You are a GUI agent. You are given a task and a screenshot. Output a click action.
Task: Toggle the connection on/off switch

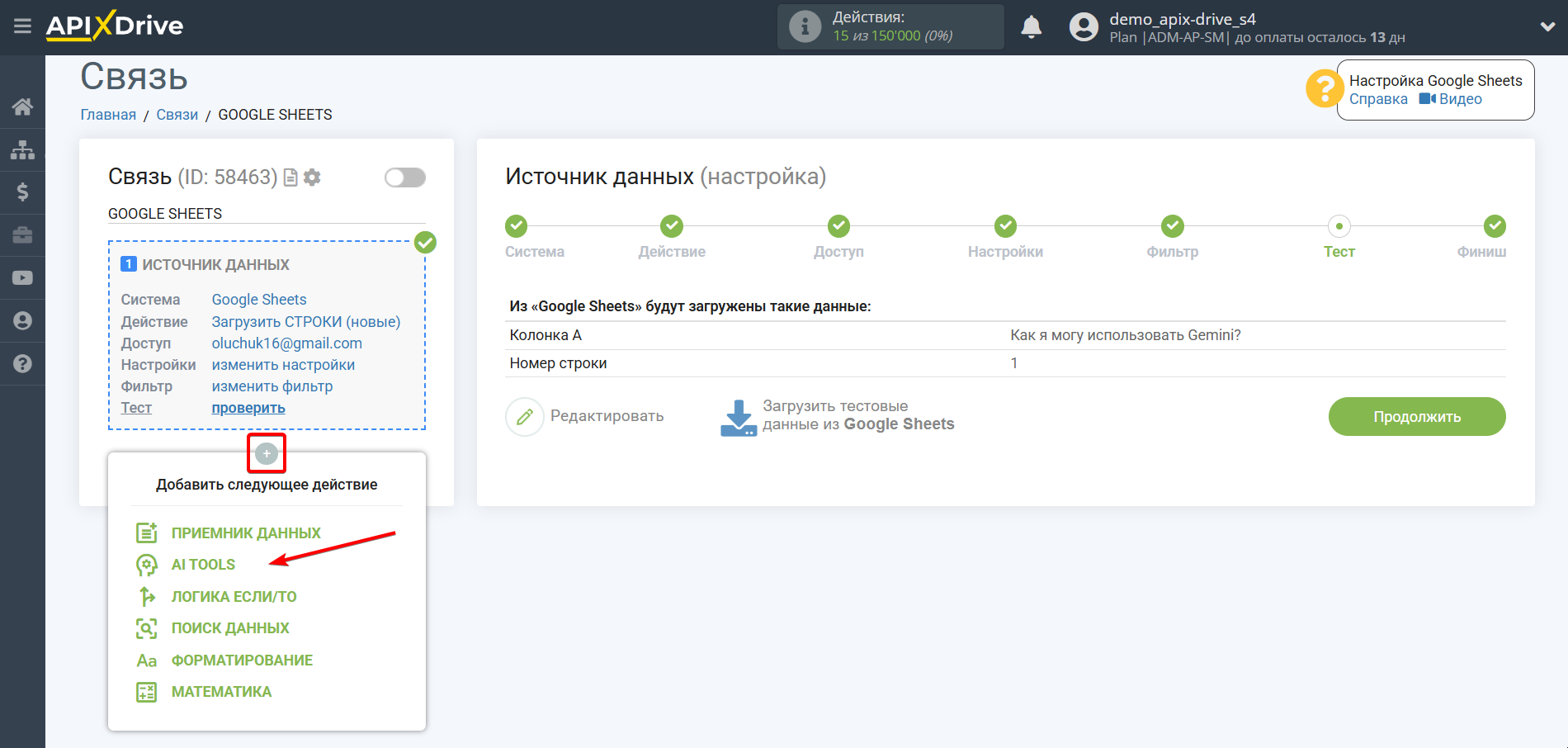click(404, 178)
